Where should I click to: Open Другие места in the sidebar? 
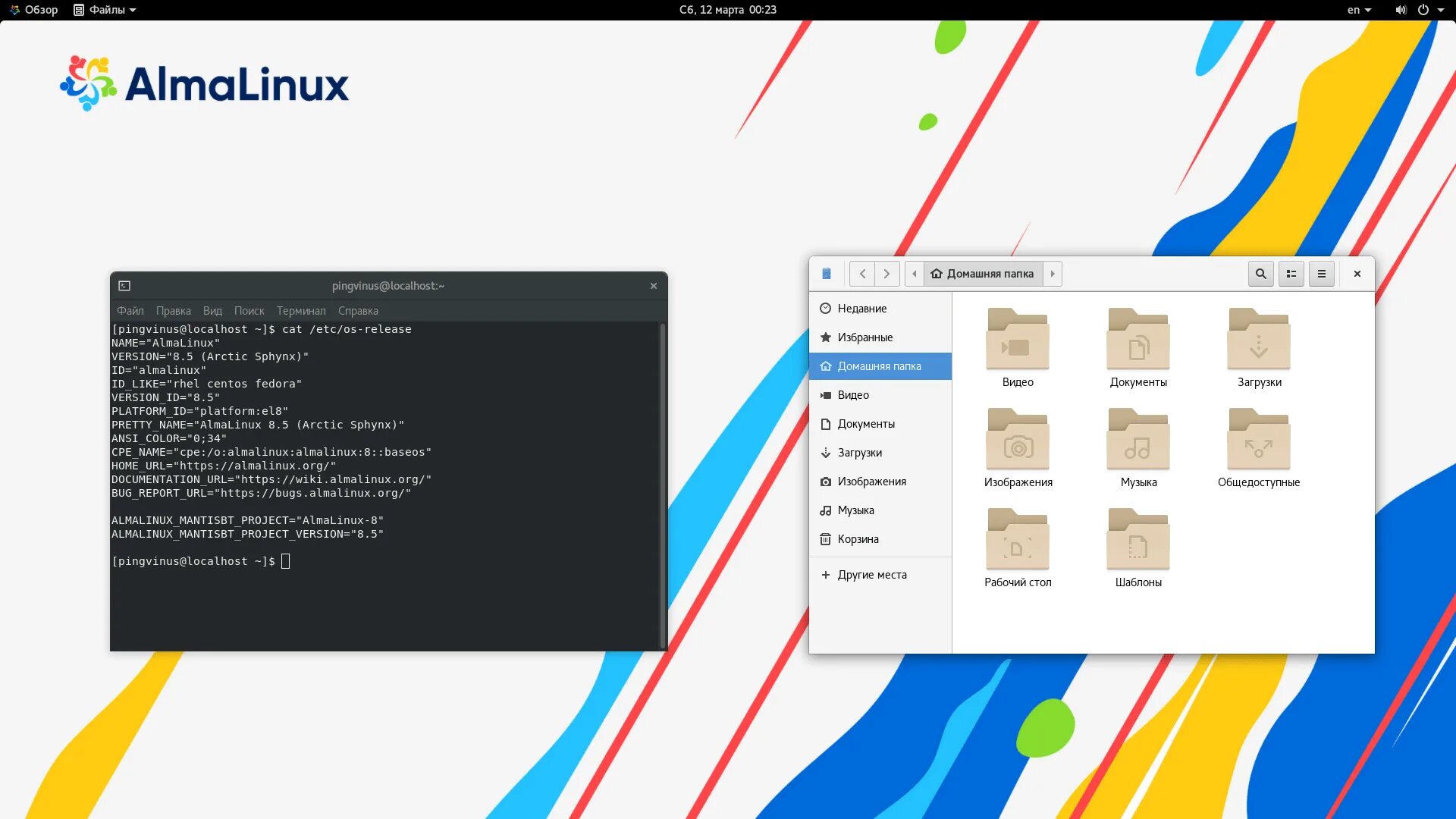[871, 575]
